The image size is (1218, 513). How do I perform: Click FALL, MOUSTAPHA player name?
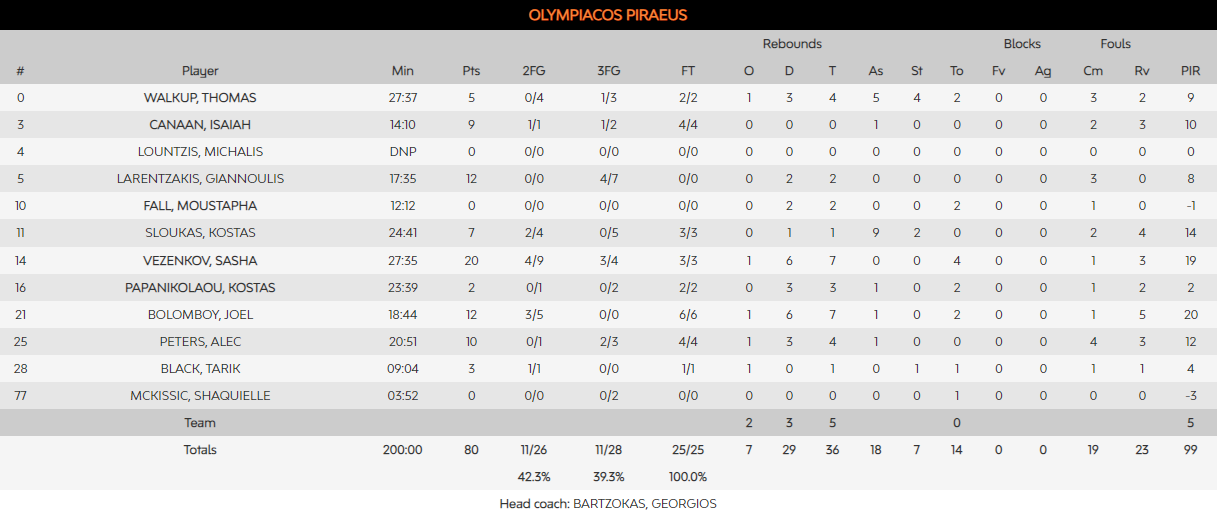[200, 206]
